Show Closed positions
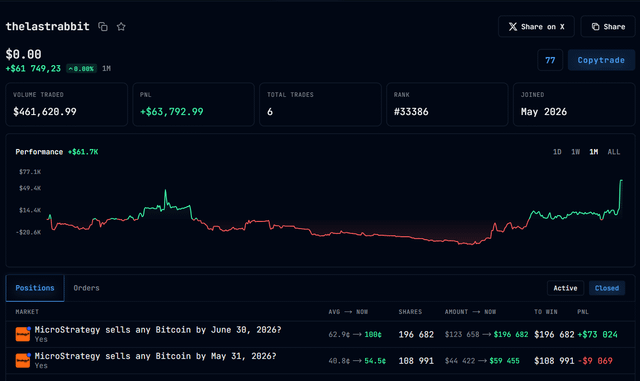Image resolution: width=640 pixels, height=381 pixels. tap(607, 288)
